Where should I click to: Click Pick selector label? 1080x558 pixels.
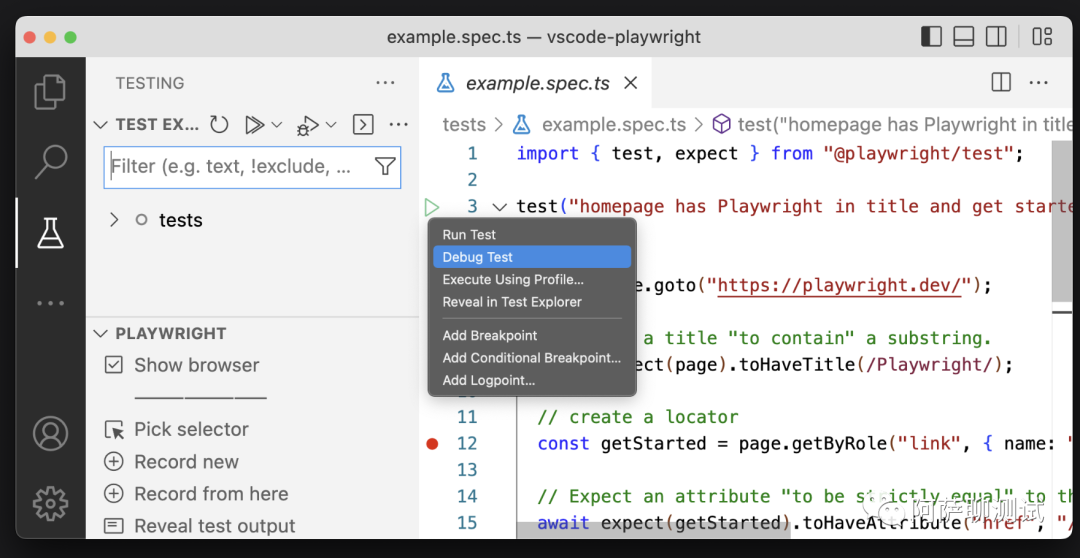click(x=191, y=429)
